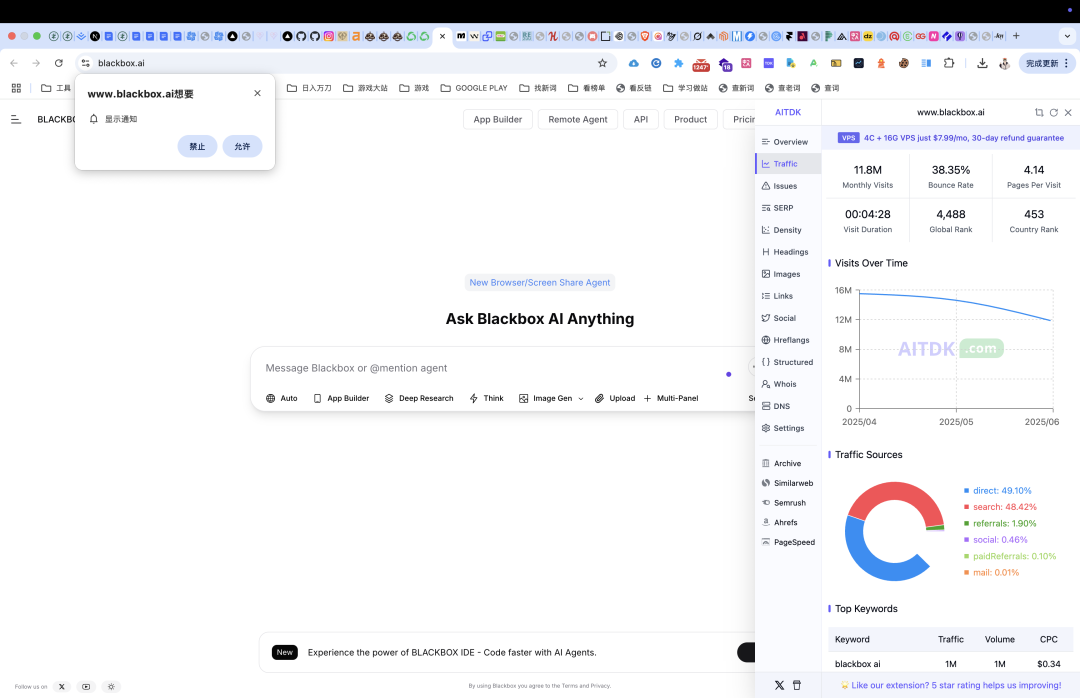Click the 完成更新 update button
Screen dimensions: 1080x698
coord(1046,63)
